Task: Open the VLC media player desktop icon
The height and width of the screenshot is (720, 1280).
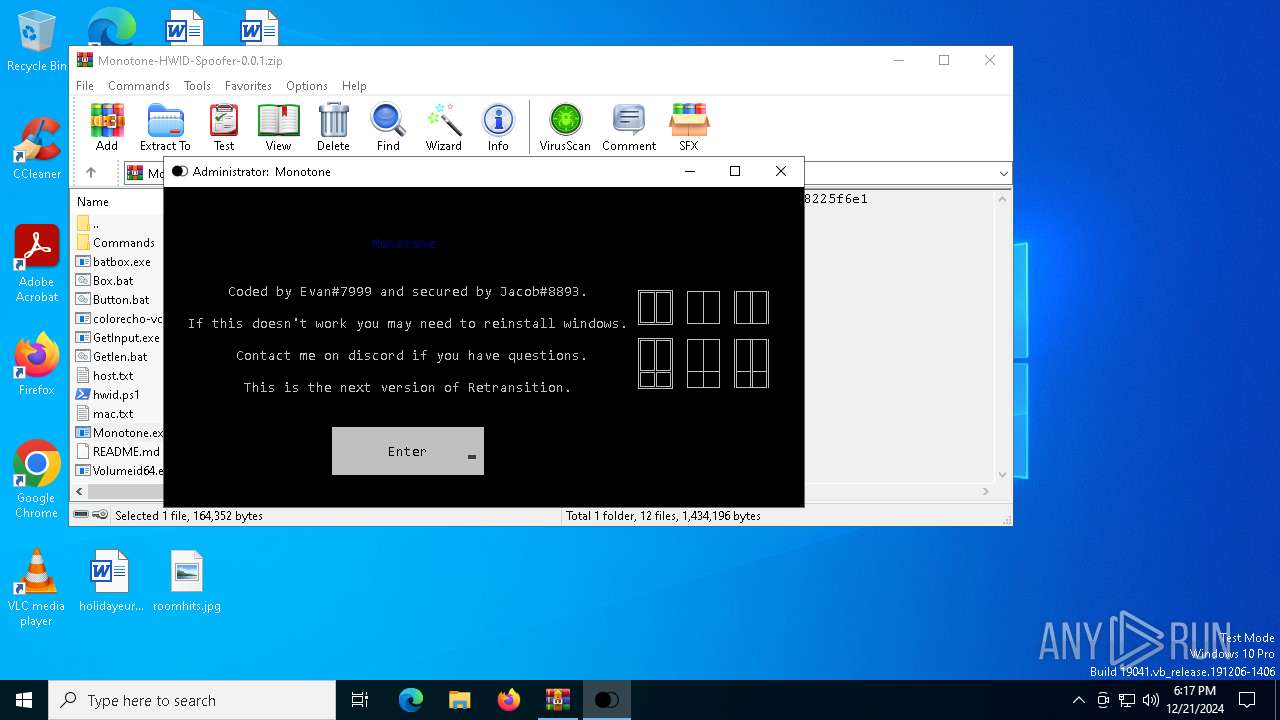Action: pos(37,587)
